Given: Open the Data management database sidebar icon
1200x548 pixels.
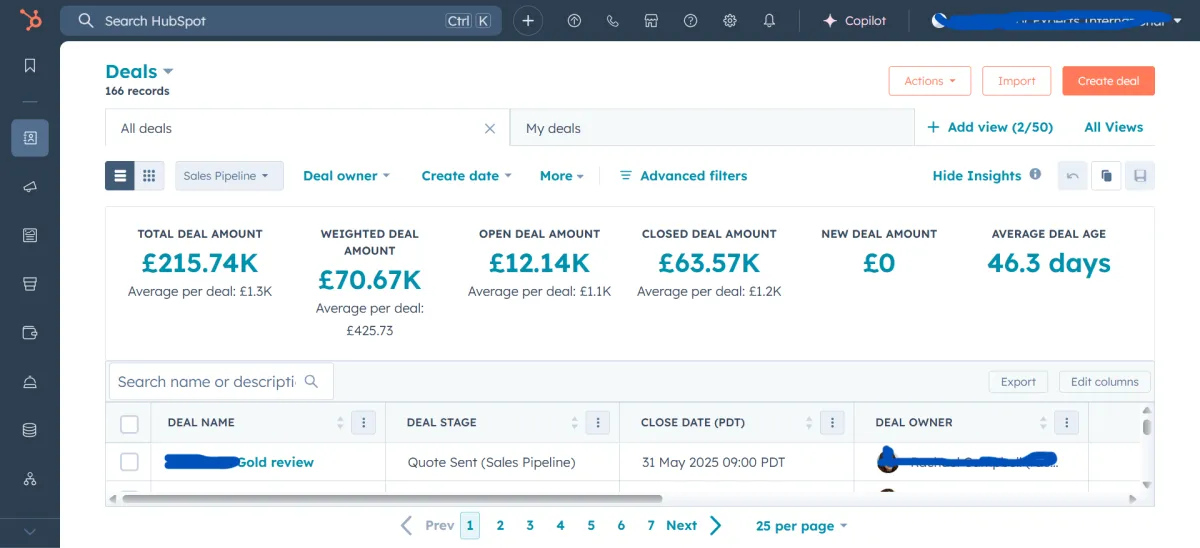Looking at the screenshot, I should click(x=30, y=430).
